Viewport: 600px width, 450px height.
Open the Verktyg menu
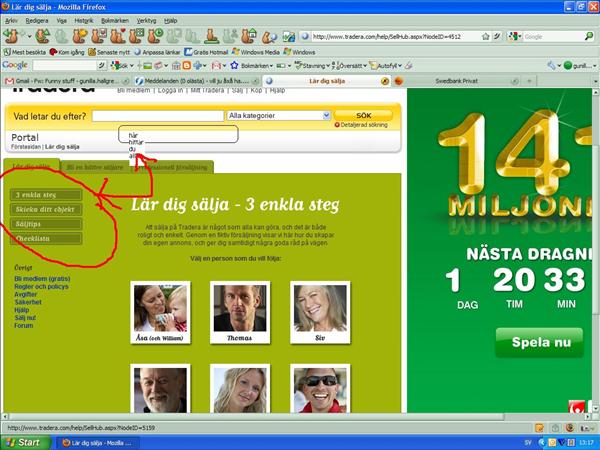pyautogui.click(x=147, y=21)
